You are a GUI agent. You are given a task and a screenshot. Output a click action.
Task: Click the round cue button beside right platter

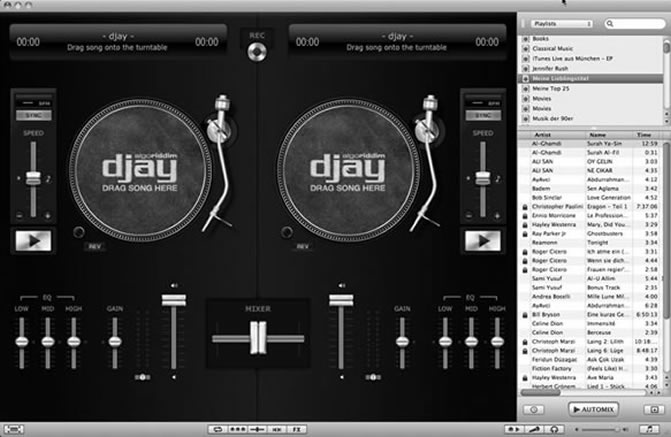pos(287,232)
